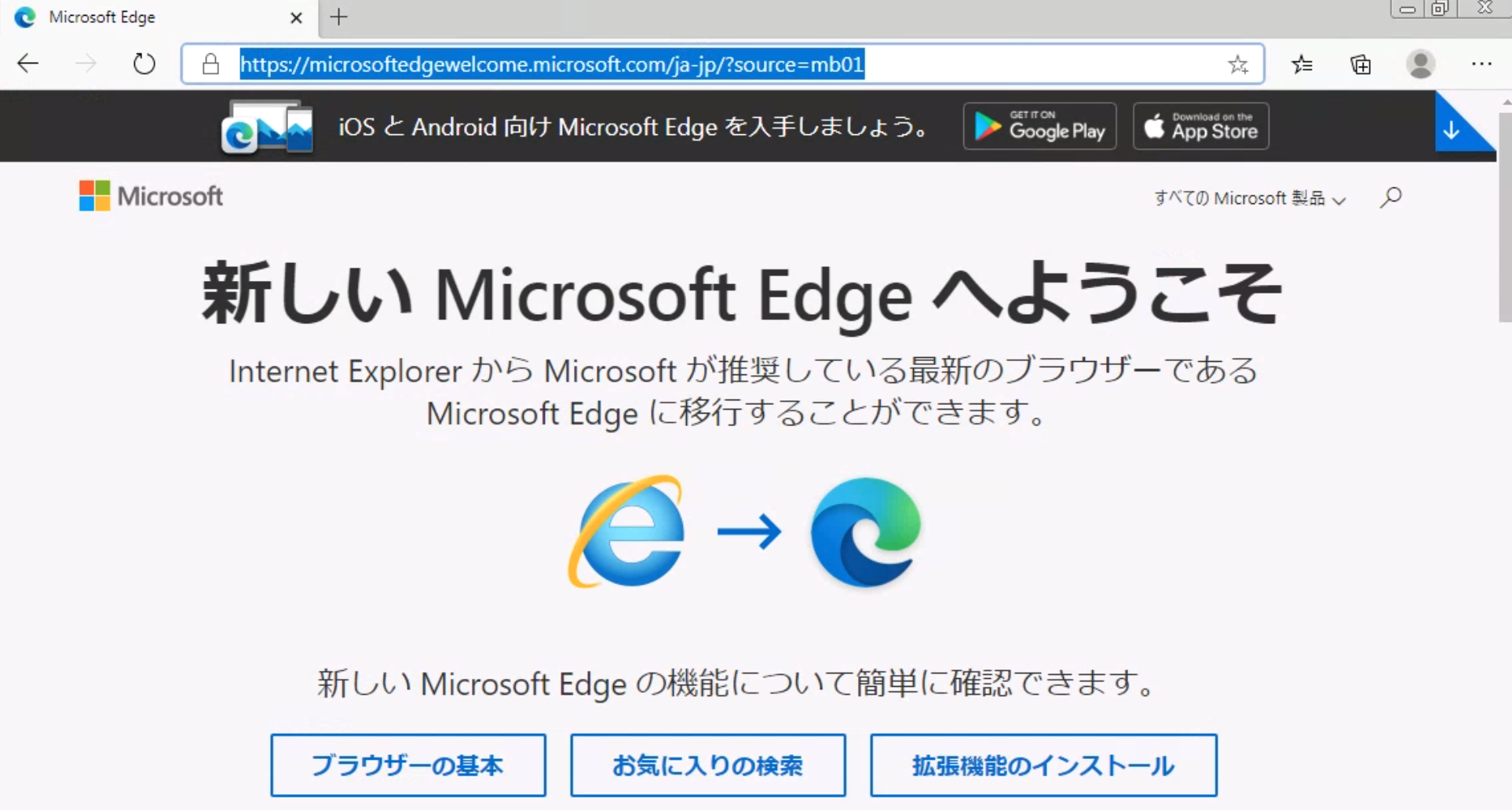Download Edge on the App Store

pyautogui.click(x=1201, y=126)
